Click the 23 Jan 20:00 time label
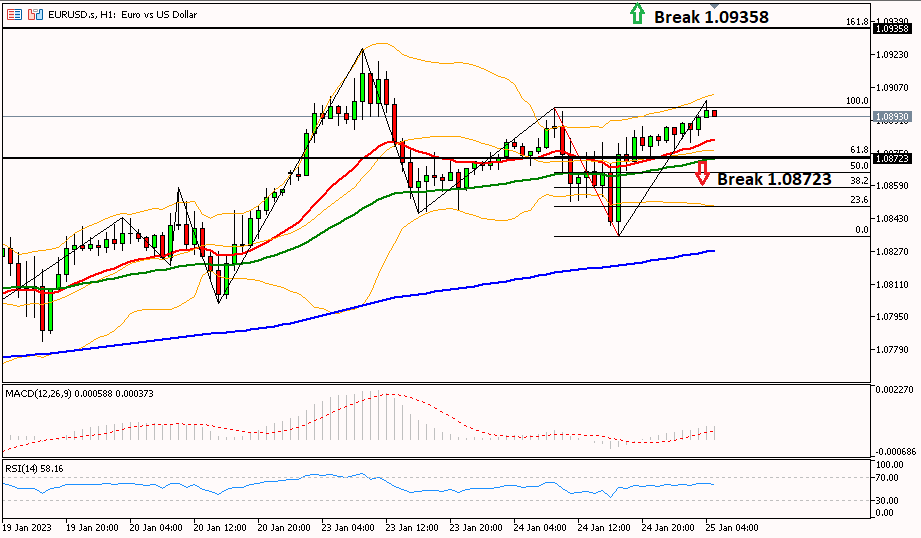921x538 pixels. pos(476,527)
